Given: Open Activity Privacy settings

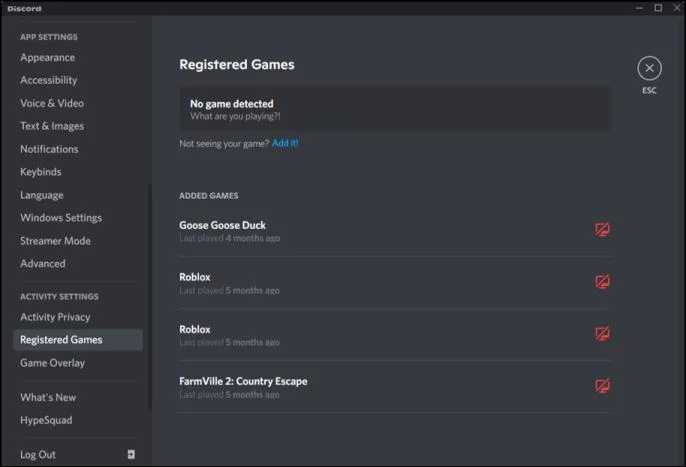Looking at the screenshot, I should (55, 317).
